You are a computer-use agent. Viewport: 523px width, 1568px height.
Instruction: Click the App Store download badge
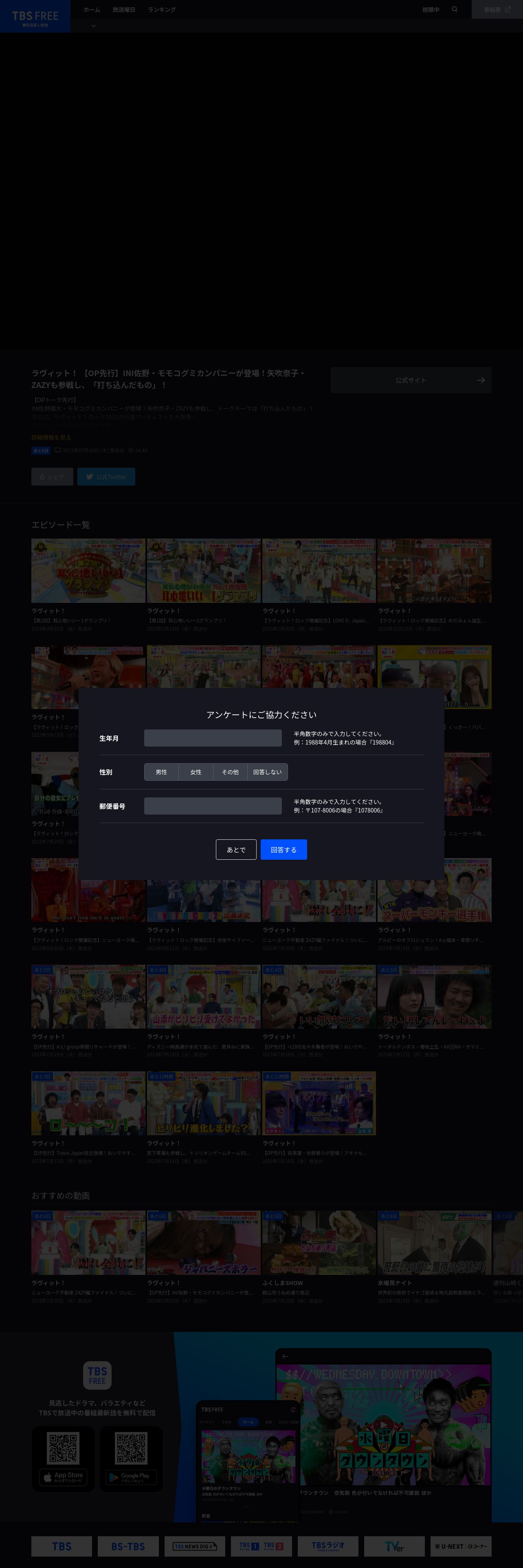[x=63, y=1477]
